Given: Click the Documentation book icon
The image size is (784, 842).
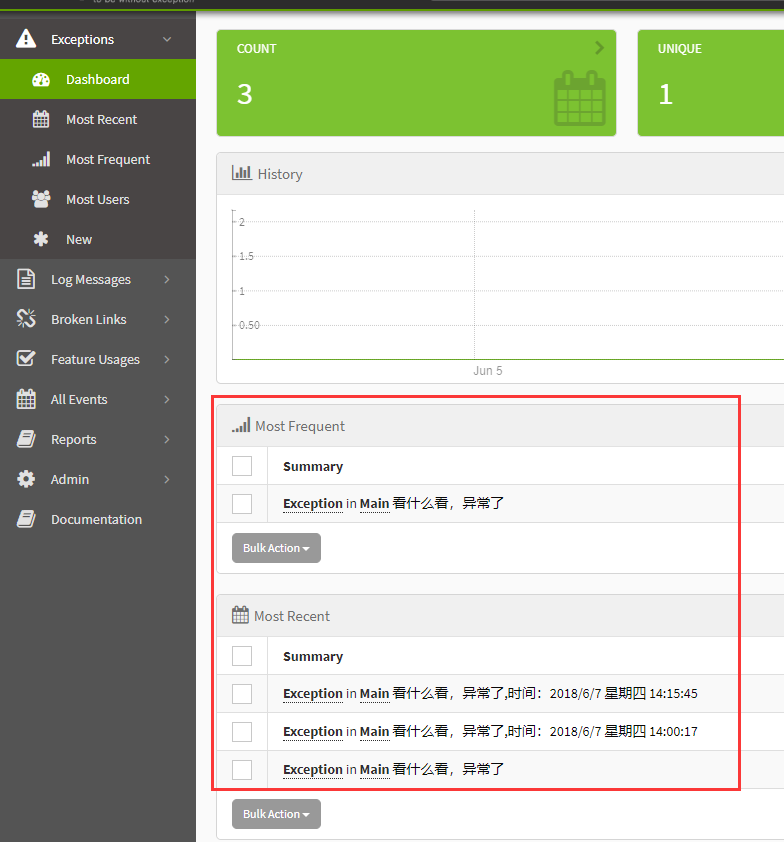Looking at the screenshot, I should 26,519.
